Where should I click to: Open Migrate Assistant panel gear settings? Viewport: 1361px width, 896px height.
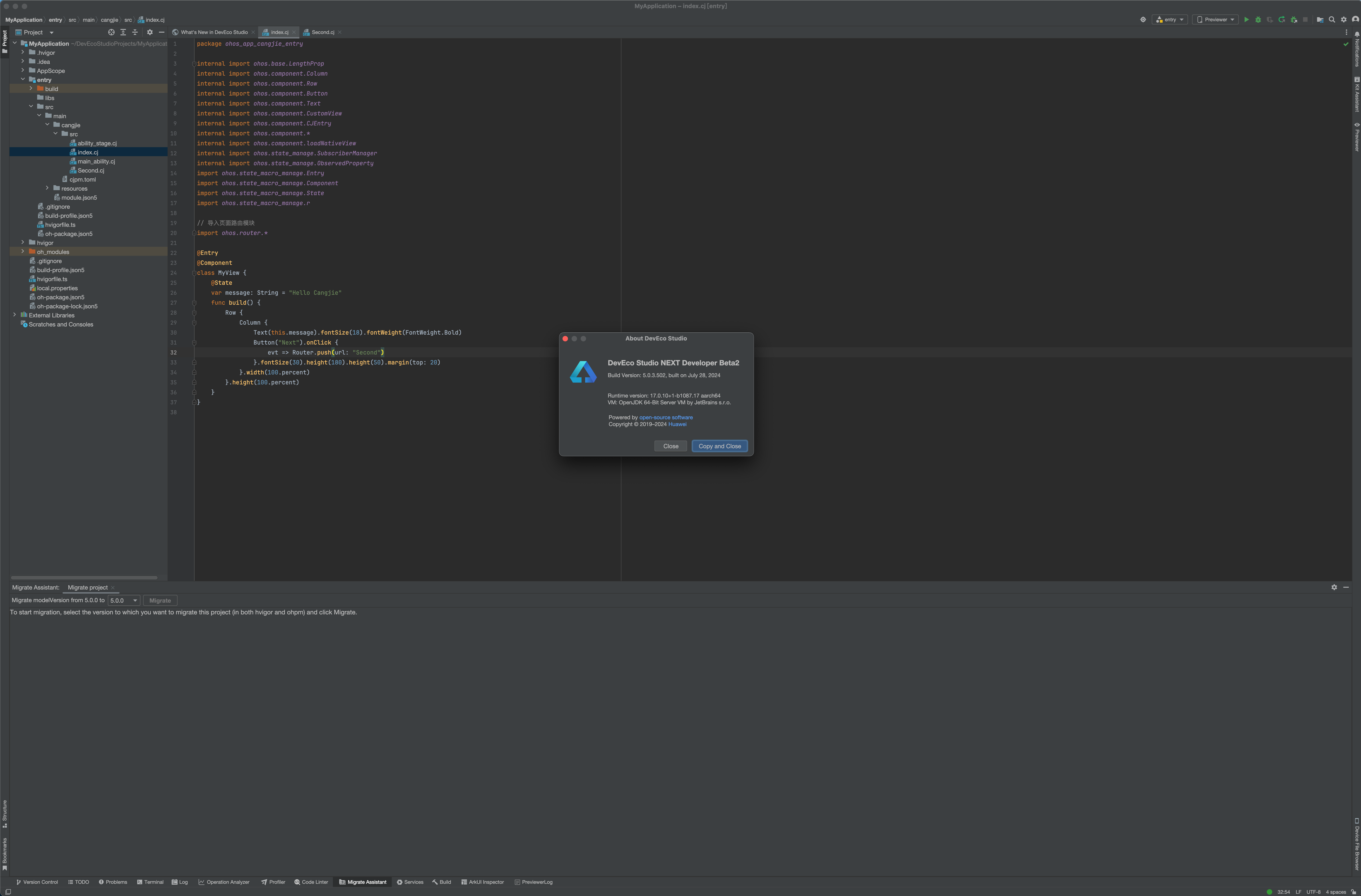[1334, 587]
